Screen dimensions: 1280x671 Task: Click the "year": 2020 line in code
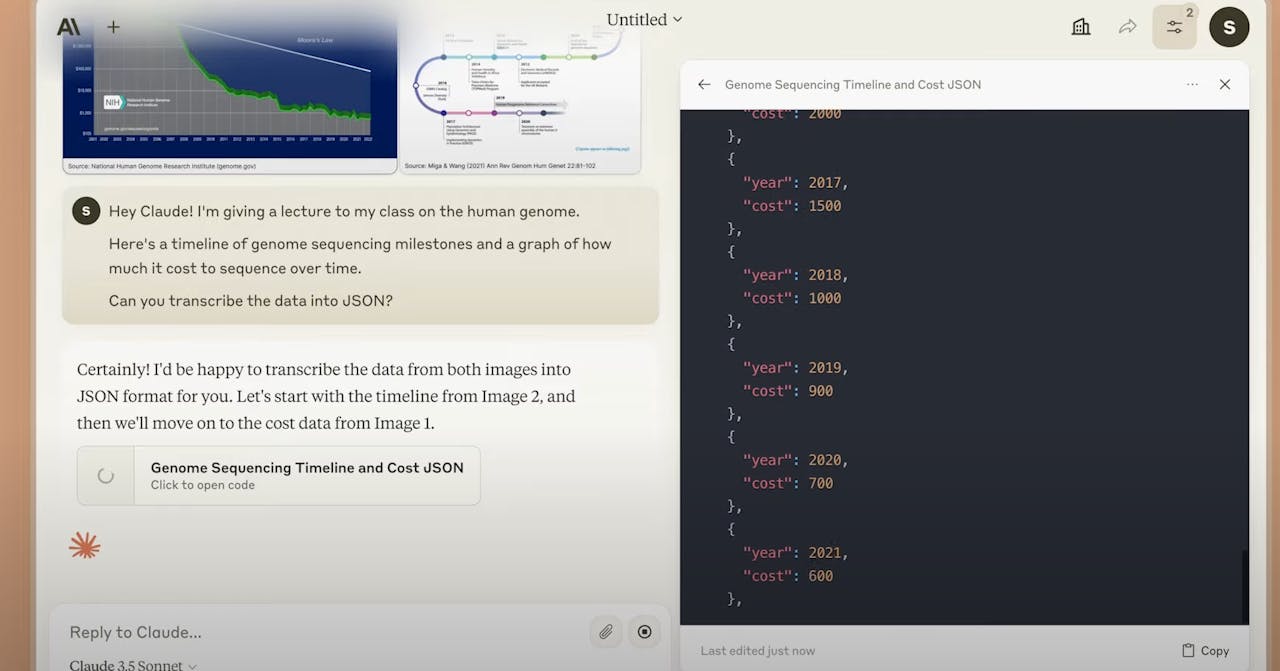pos(796,460)
